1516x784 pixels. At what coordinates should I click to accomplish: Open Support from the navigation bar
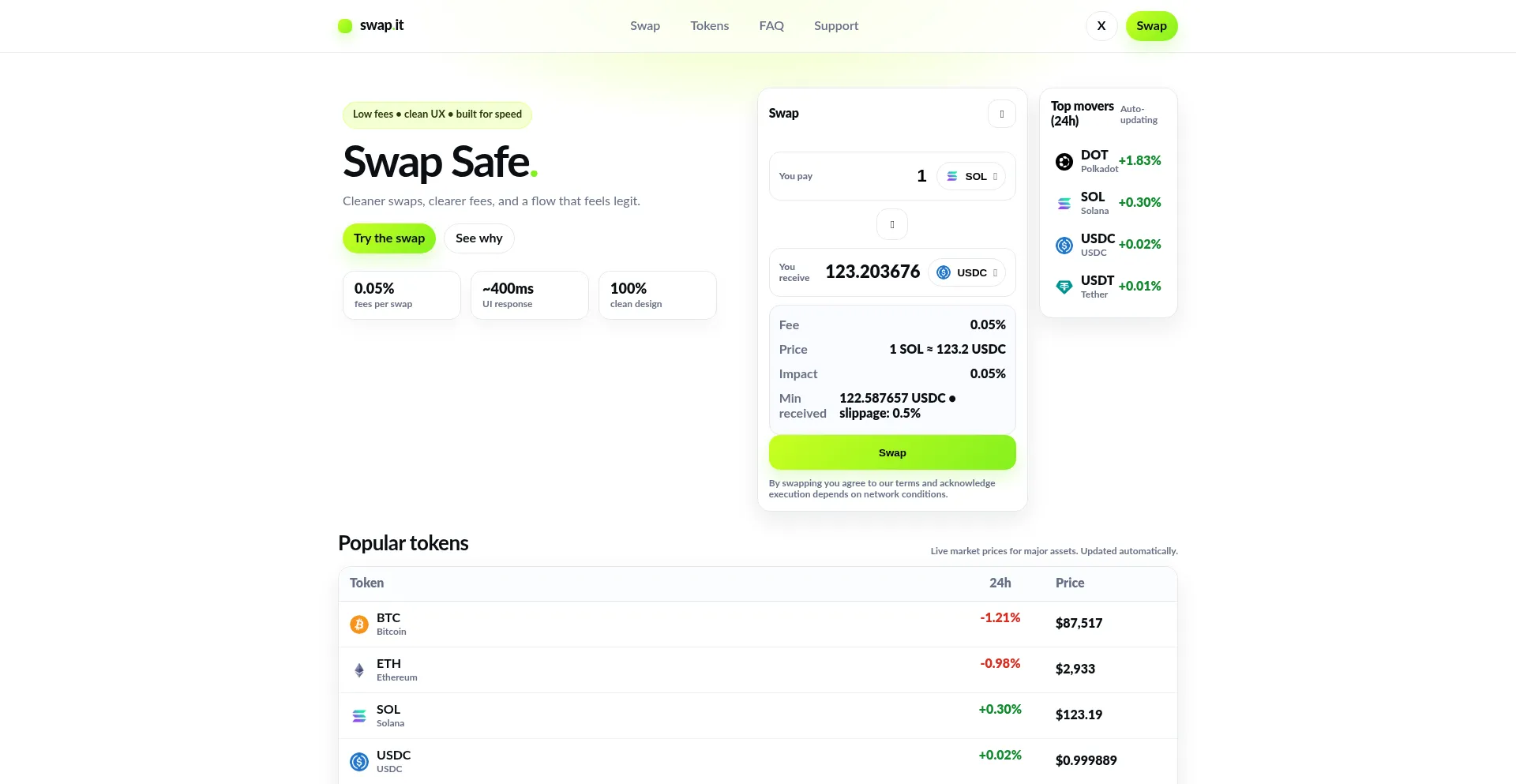[835, 26]
